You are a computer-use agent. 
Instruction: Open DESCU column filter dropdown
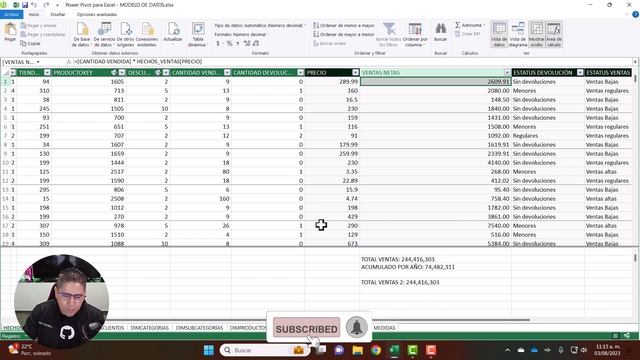(x=166, y=73)
